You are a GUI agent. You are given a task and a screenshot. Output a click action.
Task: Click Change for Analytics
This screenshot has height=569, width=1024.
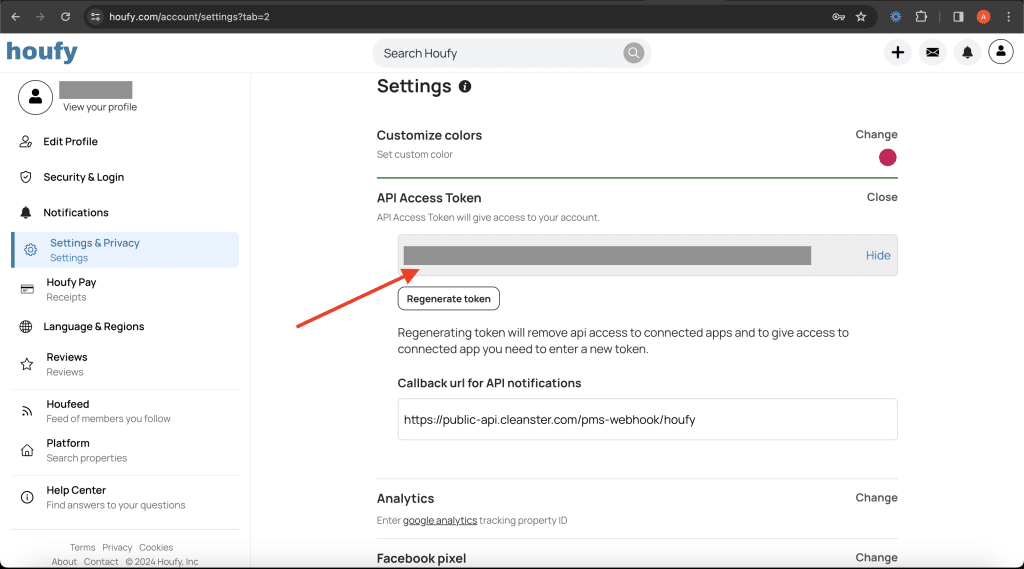(x=876, y=498)
